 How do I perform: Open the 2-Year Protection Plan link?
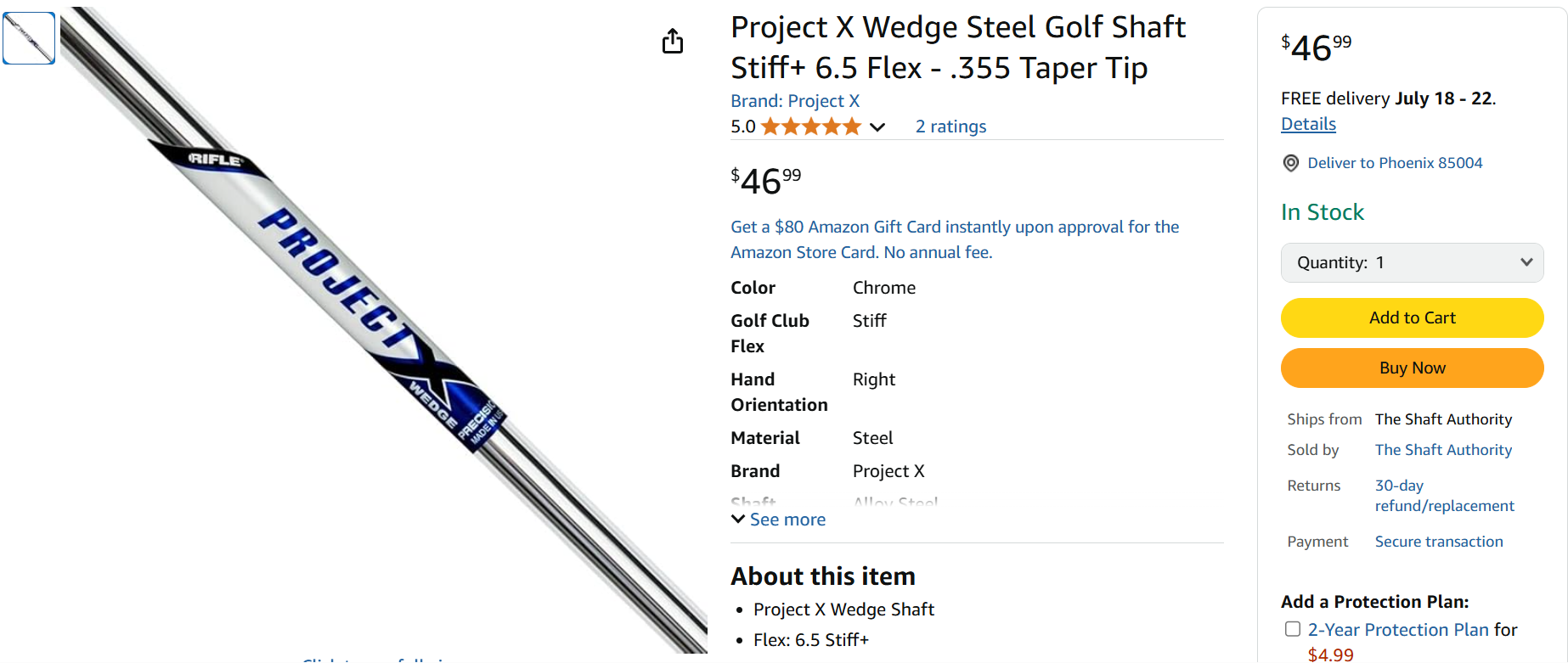click(x=1398, y=630)
